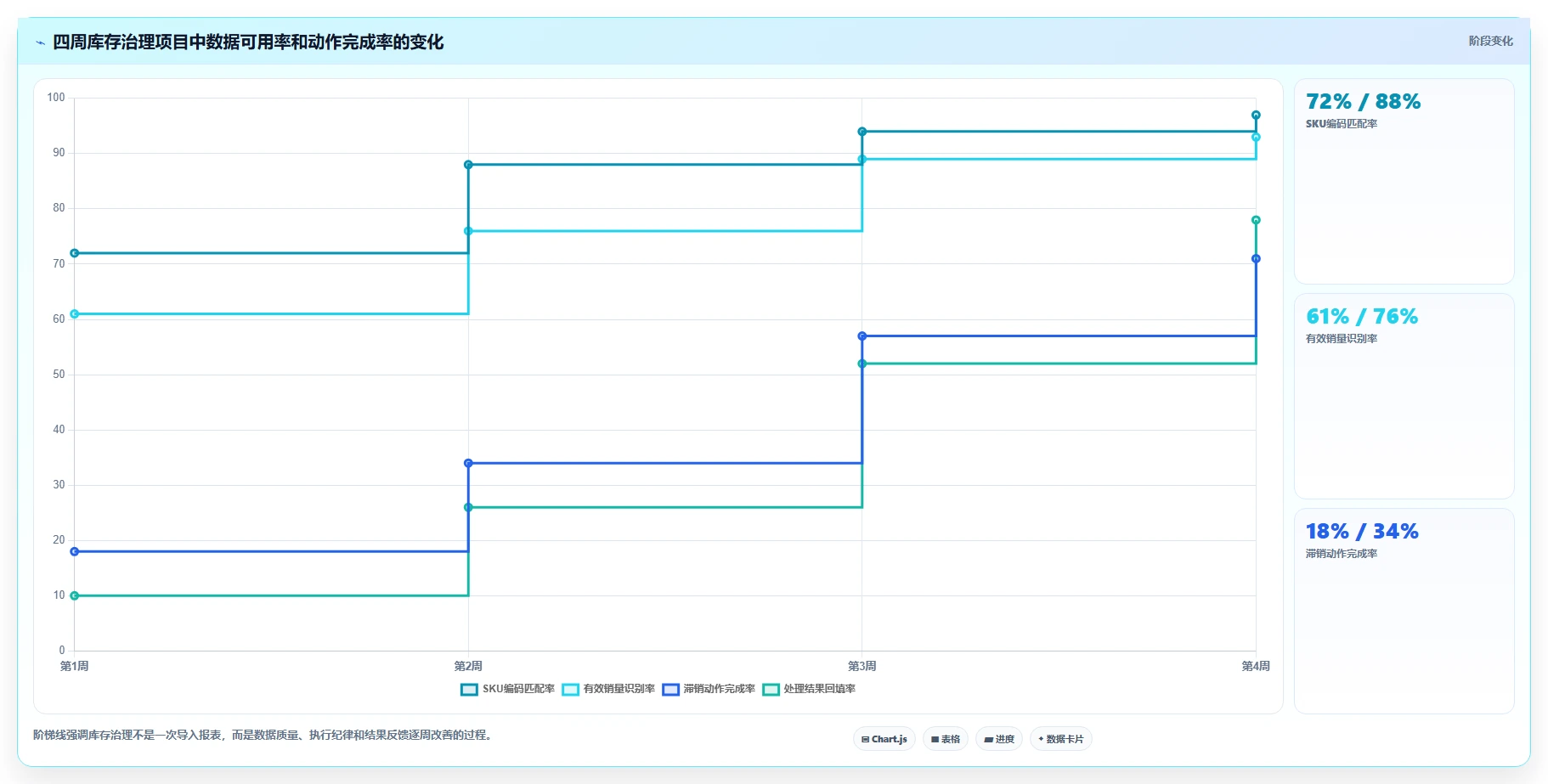Click the 61% / 76% card value

point(1362,317)
